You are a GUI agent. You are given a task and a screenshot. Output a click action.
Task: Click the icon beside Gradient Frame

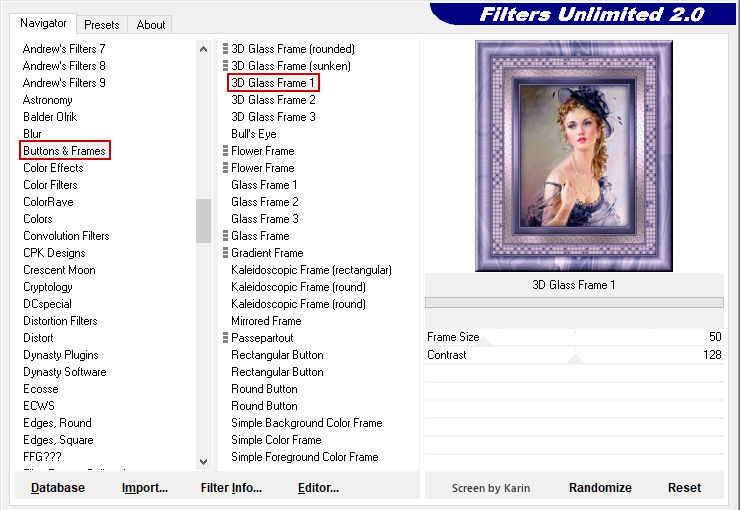tap(225, 253)
